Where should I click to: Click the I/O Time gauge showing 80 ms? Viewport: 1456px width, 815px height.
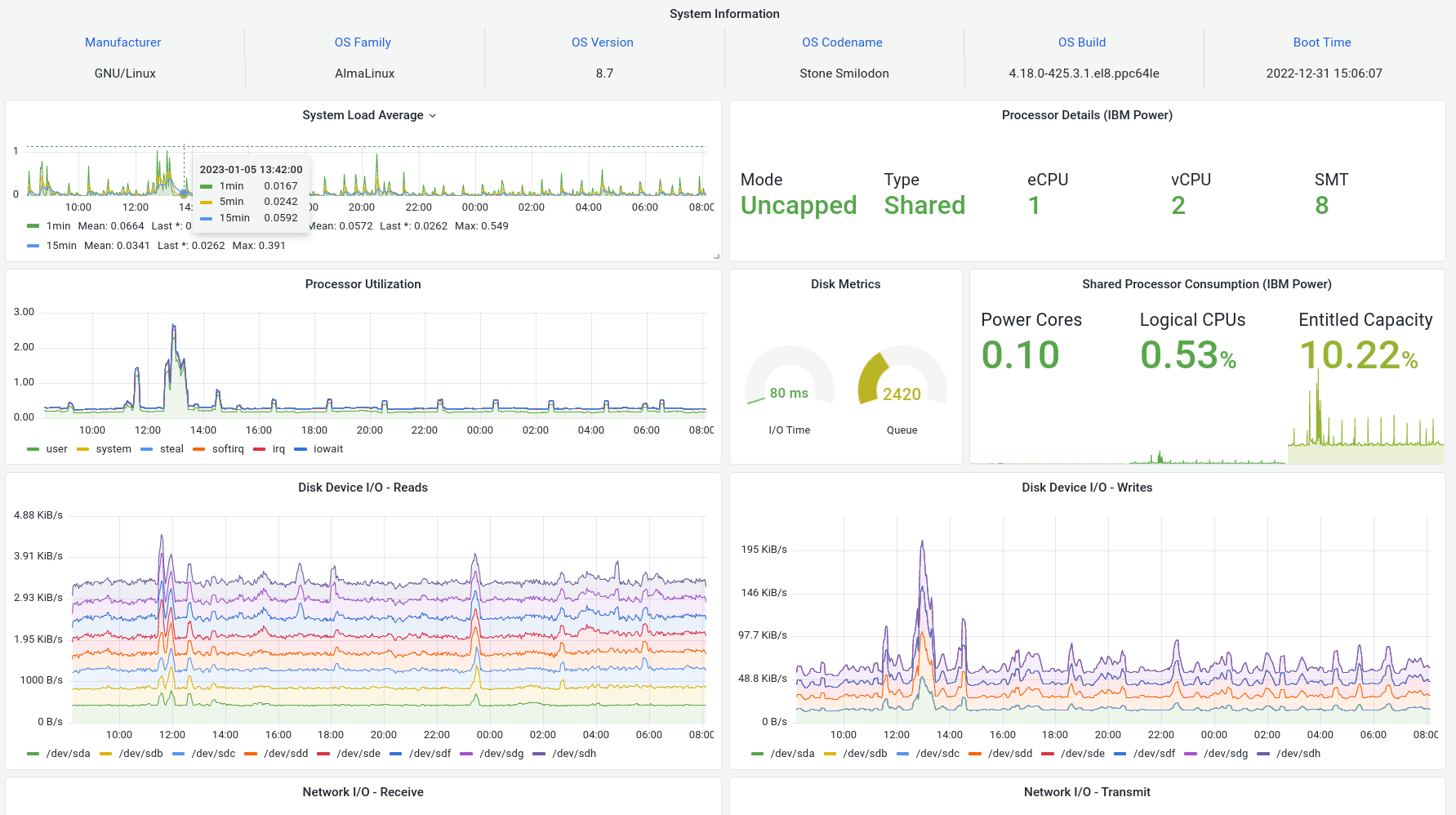click(789, 376)
